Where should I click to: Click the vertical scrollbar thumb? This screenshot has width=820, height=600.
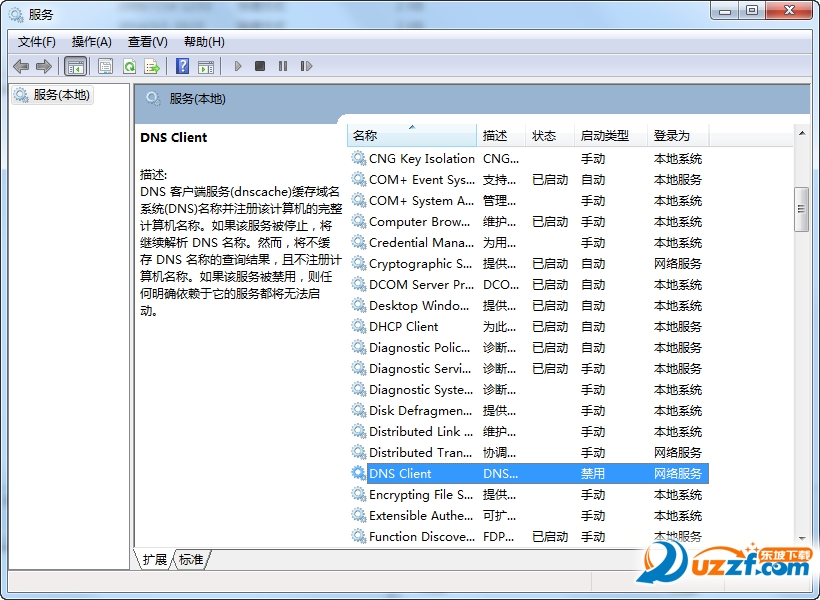click(801, 209)
